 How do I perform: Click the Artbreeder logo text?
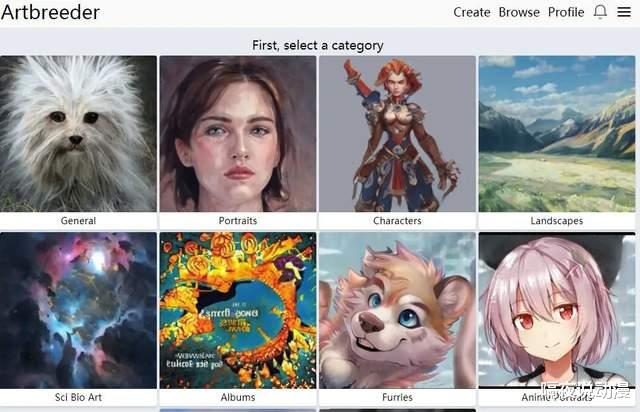(50, 12)
